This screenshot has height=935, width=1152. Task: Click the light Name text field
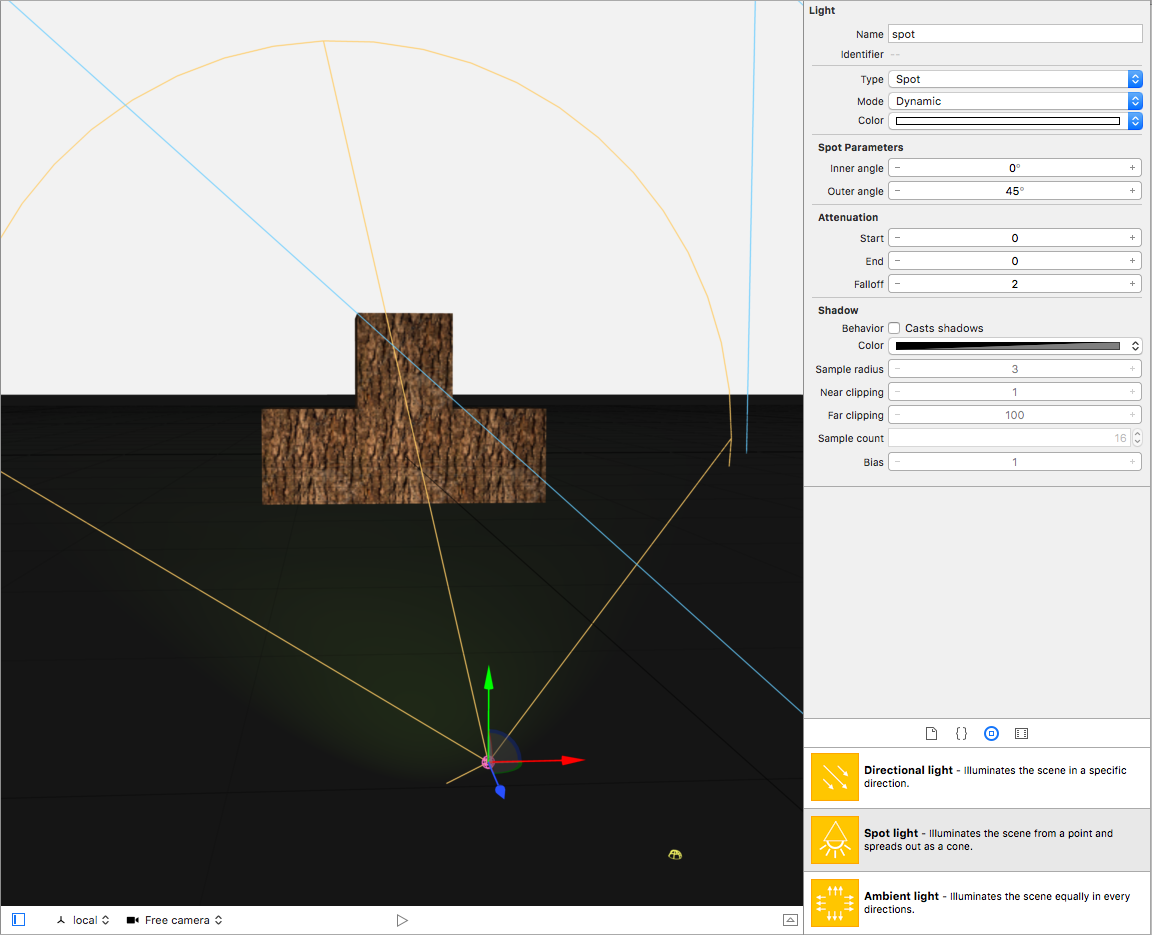tap(1014, 34)
